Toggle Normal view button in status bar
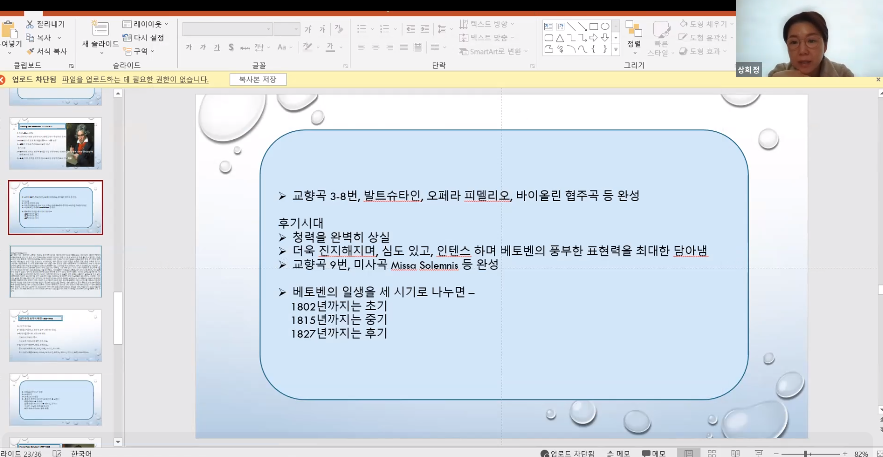The height and width of the screenshot is (457, 883). [x=688, y=453]
